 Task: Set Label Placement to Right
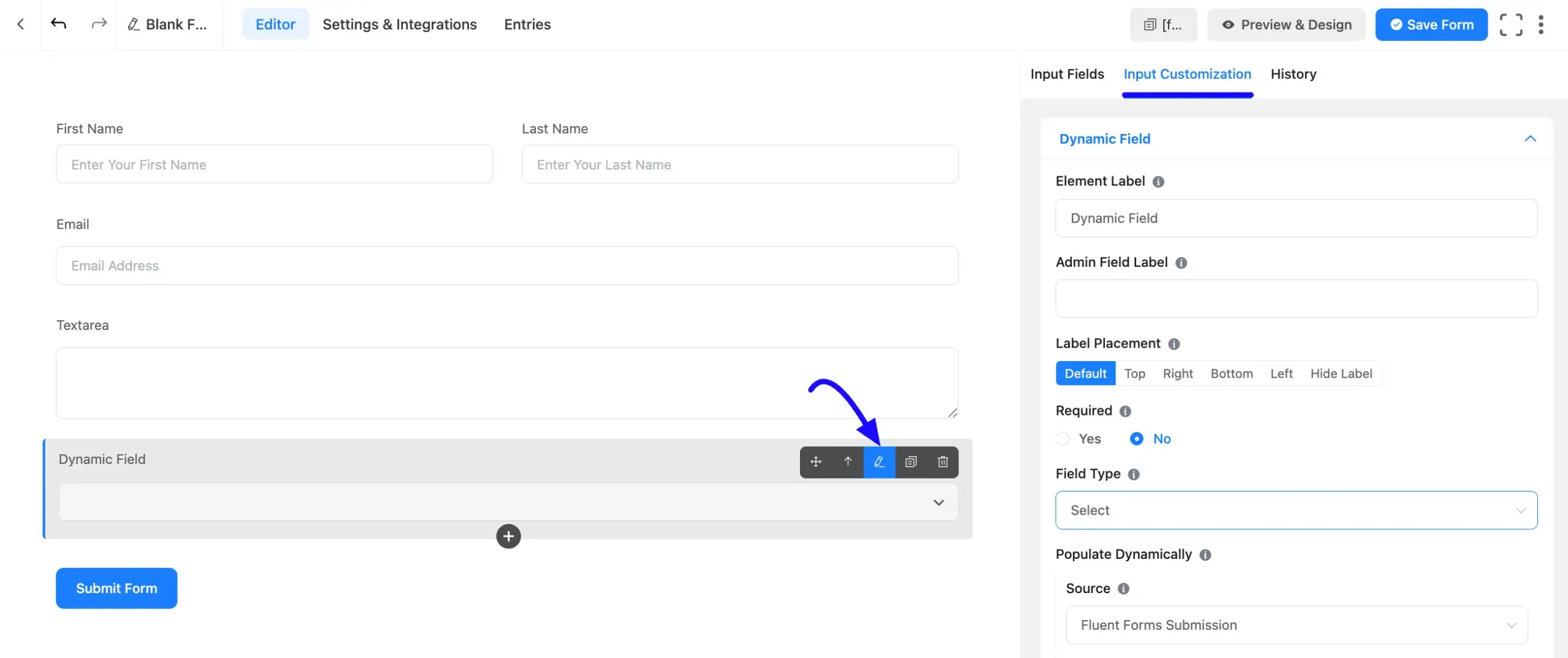click(1178, 373)
